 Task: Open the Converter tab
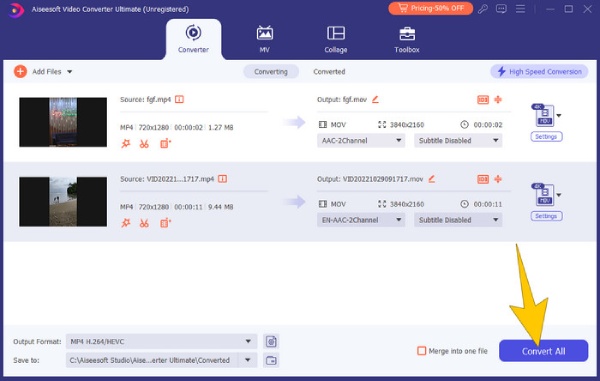[193, 39]
